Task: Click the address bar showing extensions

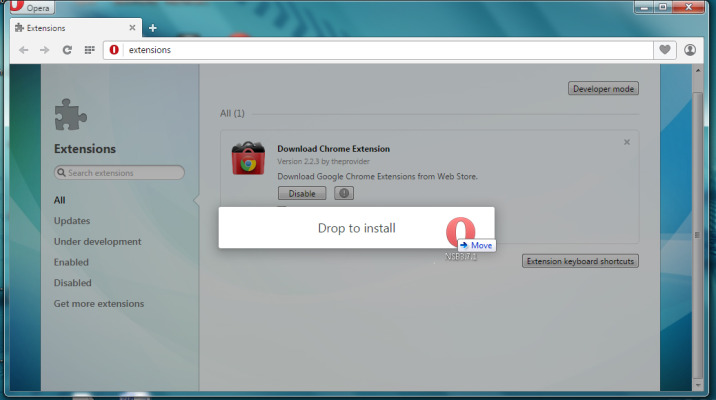Action: point(380,49)
